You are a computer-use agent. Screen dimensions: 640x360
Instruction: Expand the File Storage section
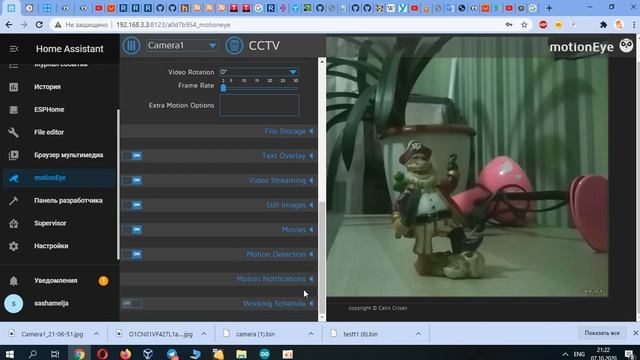click(x=289, y=131)
